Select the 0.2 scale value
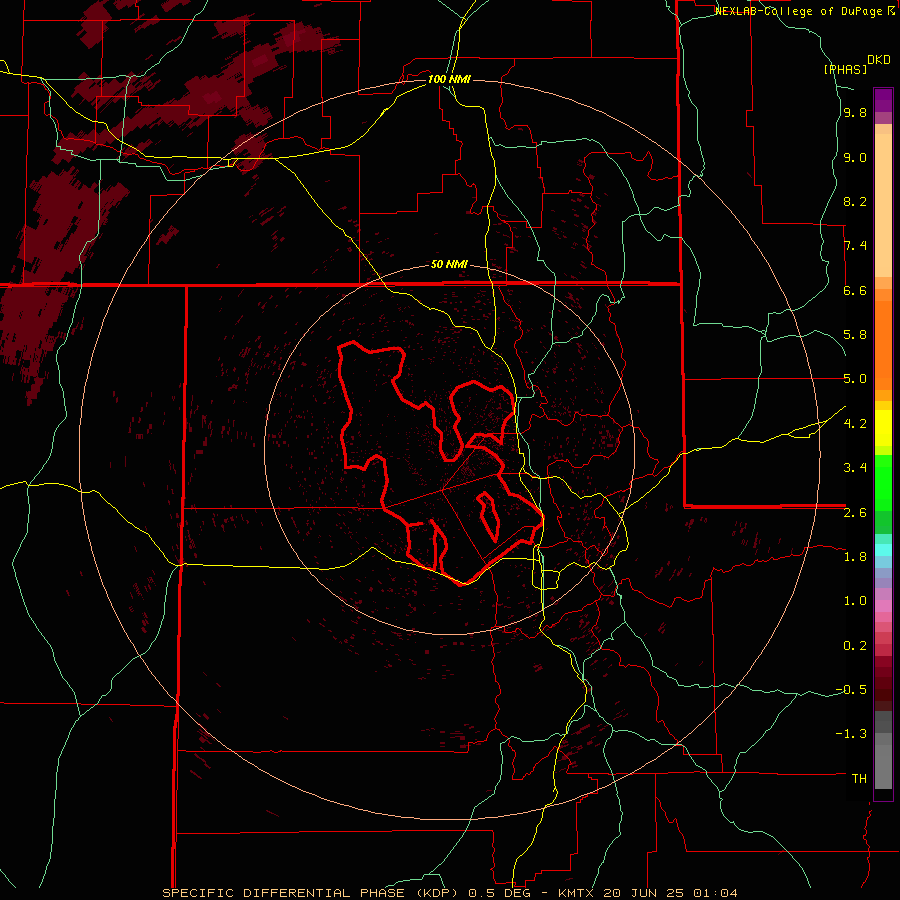Image resolution: width=900 pixels, height=900 pixels. coord(855,646)
